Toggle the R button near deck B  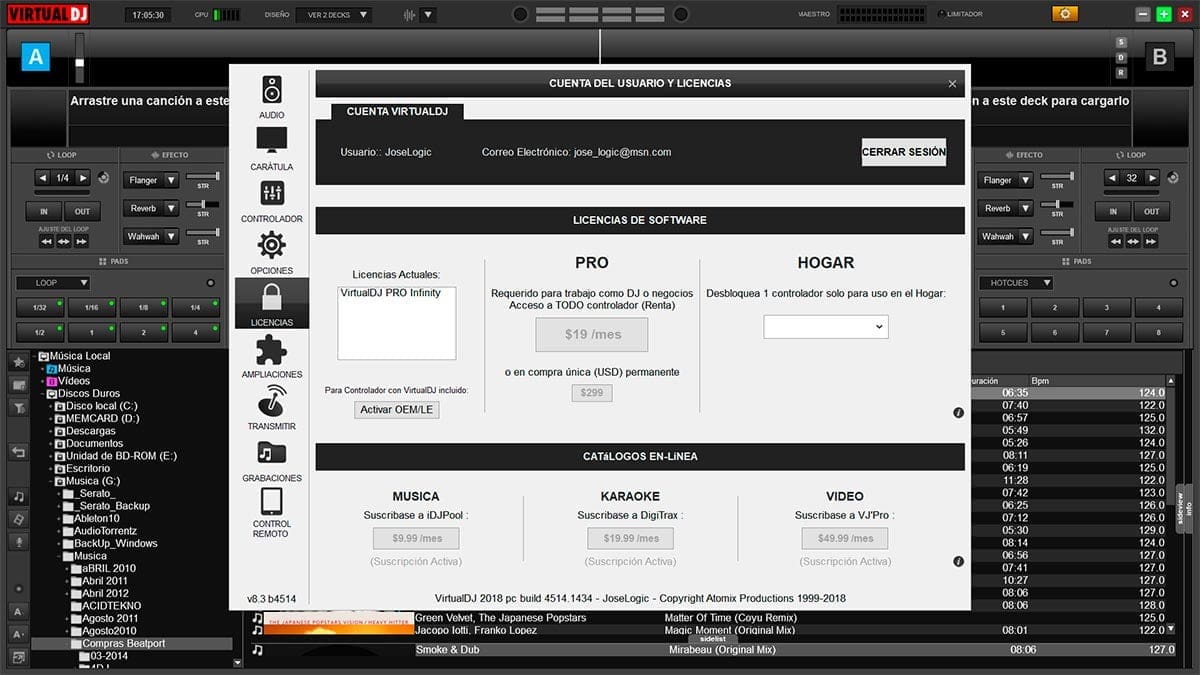coord(1122,73)
